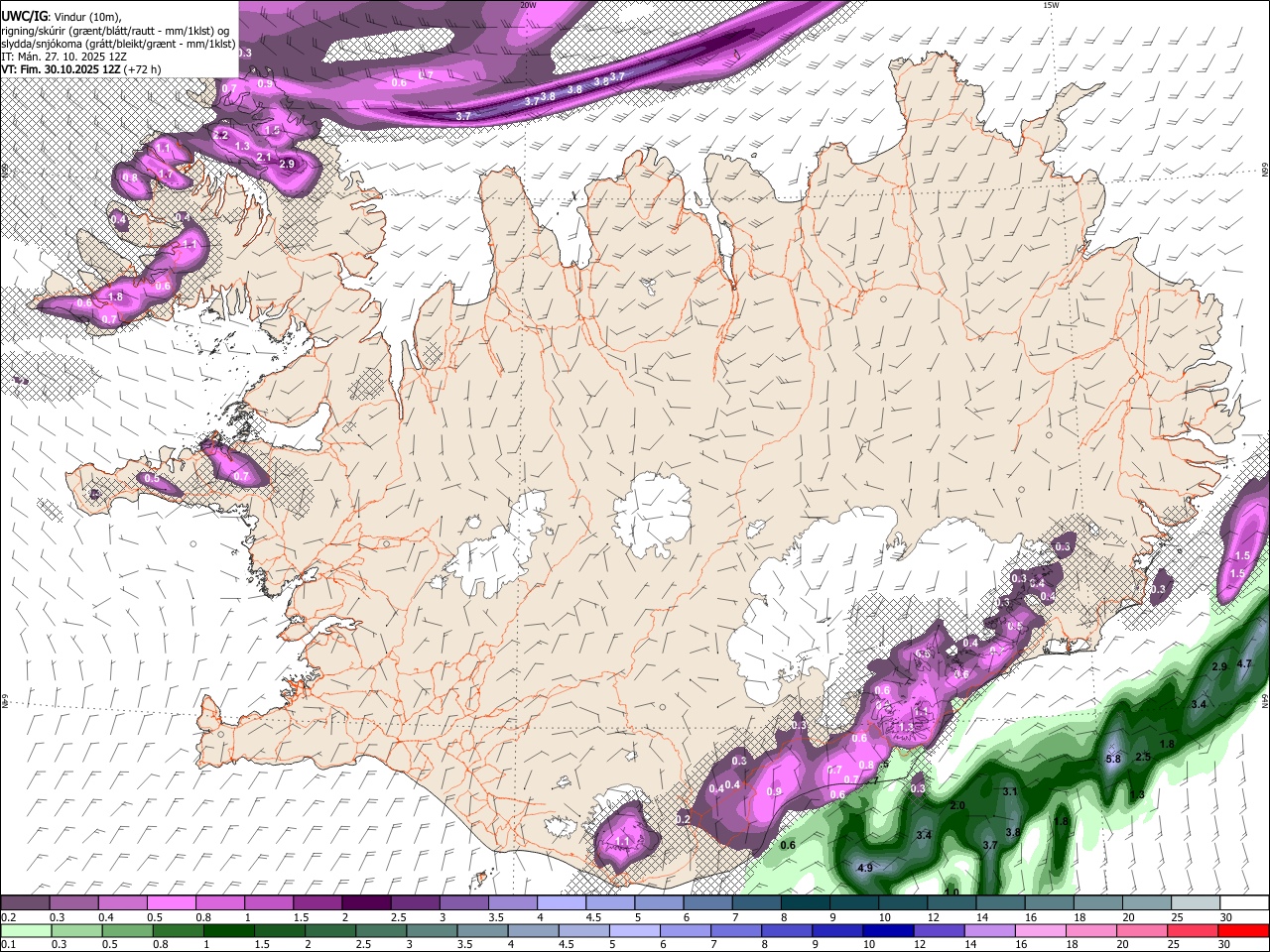Click the grey-blue lower swatch above 4
This screenshot has height=952, width=1270.
point(533,930)
